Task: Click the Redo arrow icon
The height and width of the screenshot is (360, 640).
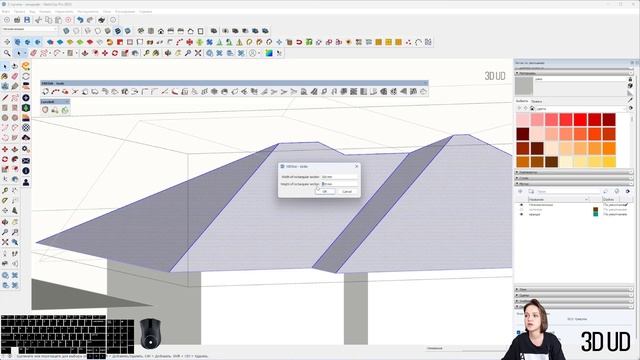Action: [90, 20]
